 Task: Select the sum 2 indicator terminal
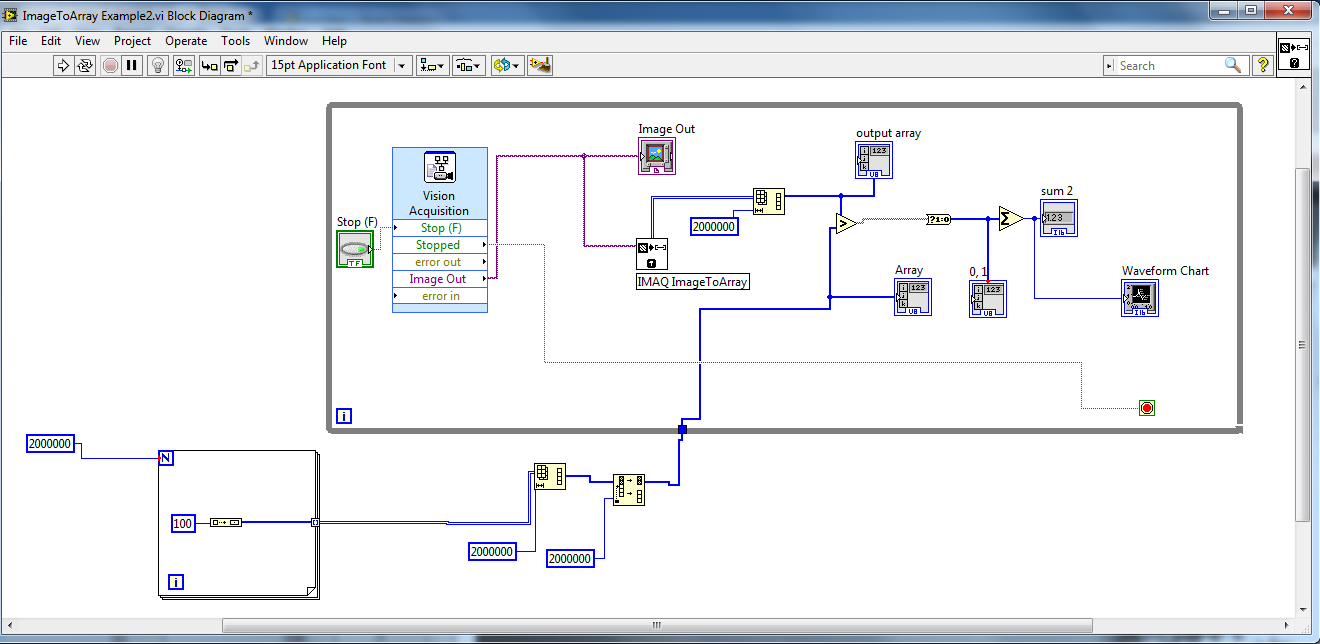1059,218
